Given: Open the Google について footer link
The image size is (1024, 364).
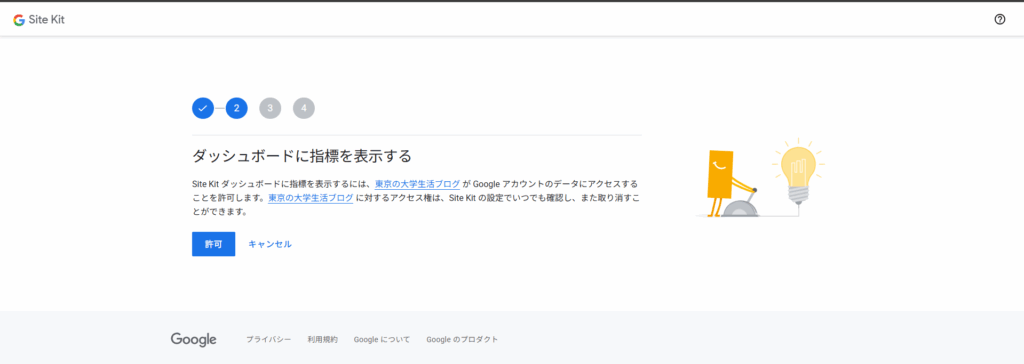Looking at the screenshot, I should (382, 340).
